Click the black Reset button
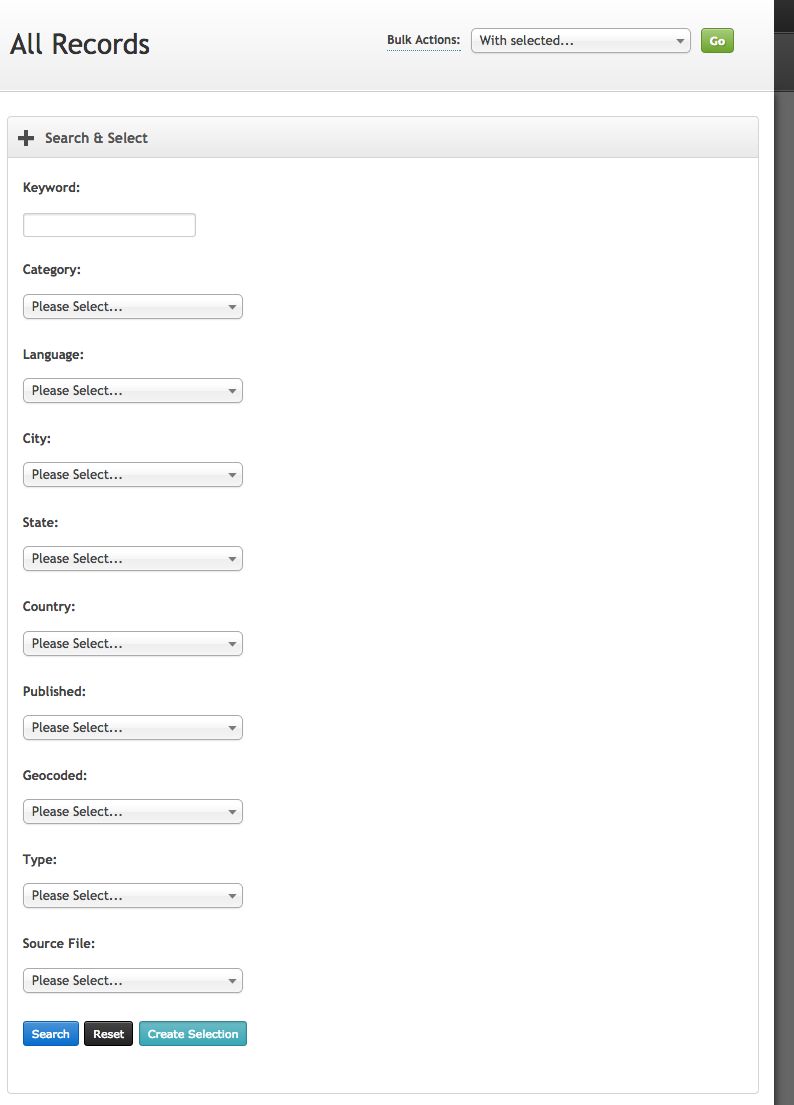This screenshot has height=1105, width=794. (108, 1034)
